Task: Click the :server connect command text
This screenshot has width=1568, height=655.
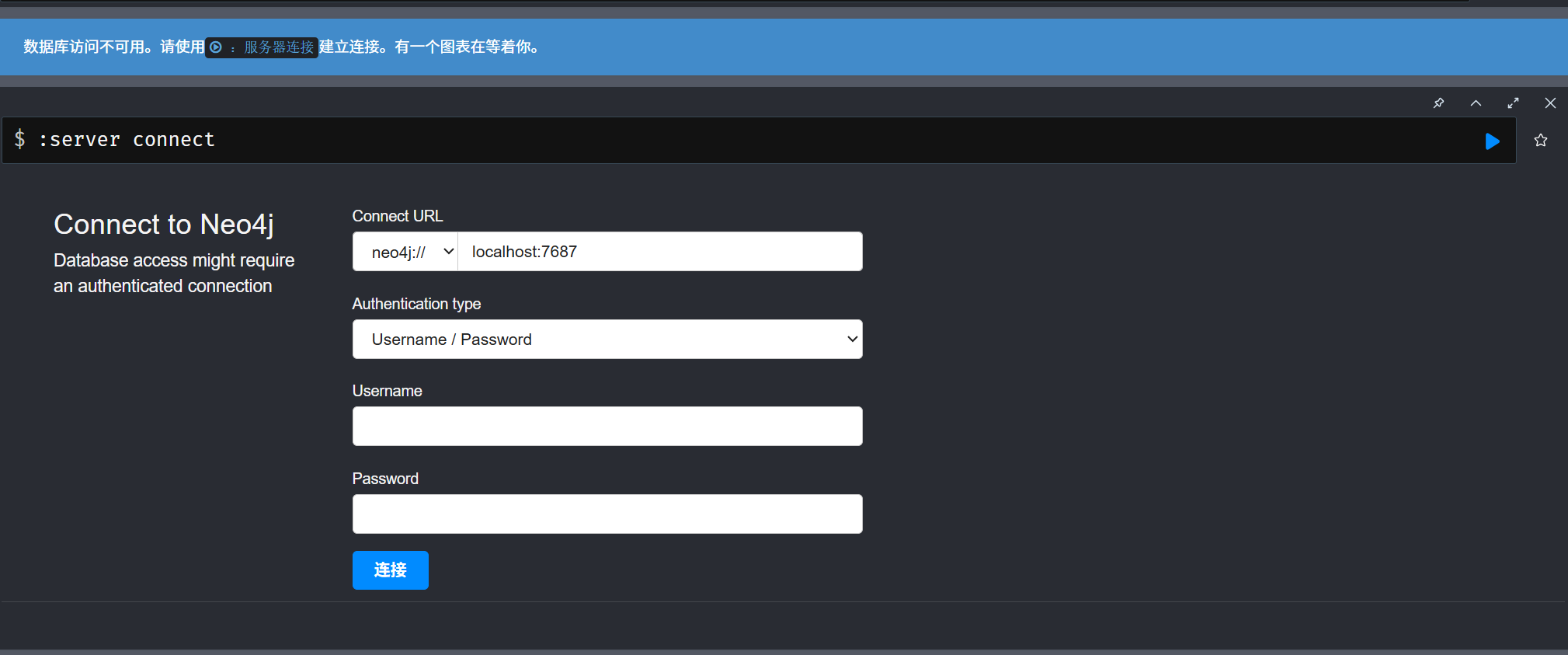Action: click(x=127, y=140)
